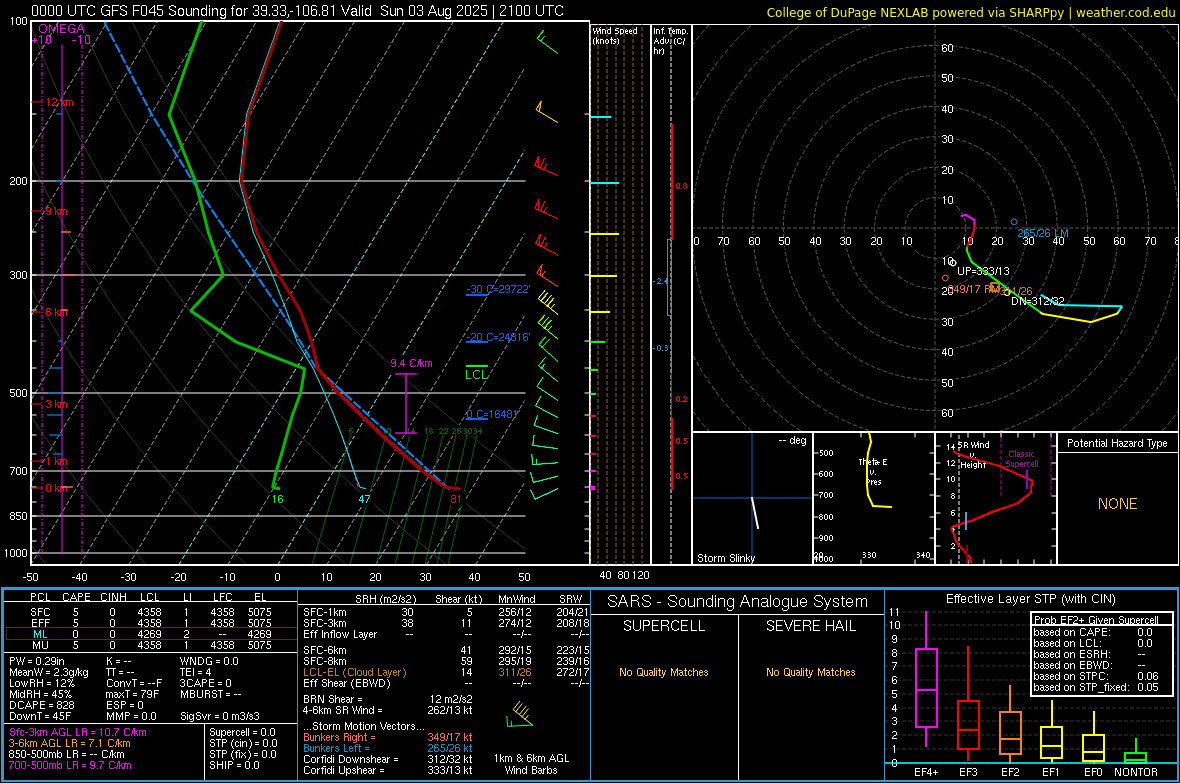The image size is (1180, 783).
Task: Select the MU parcel row
Action: (151, 644)
